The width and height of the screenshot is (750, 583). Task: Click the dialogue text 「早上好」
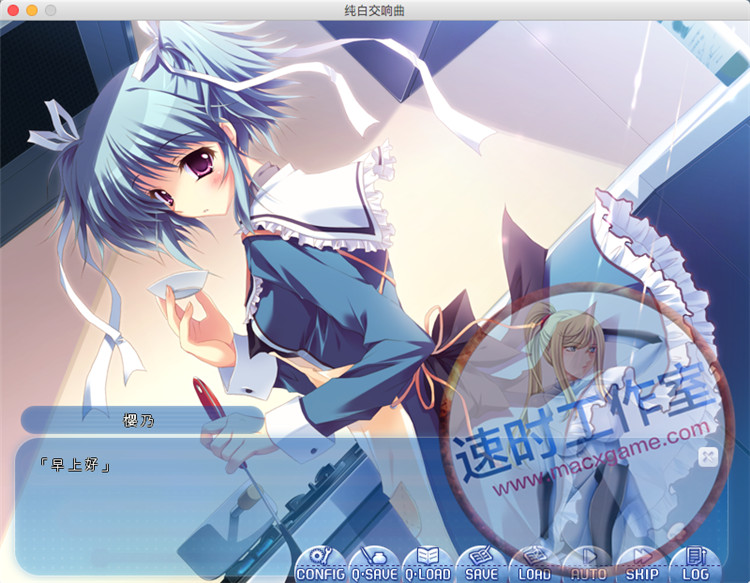(x=75, y=464)
